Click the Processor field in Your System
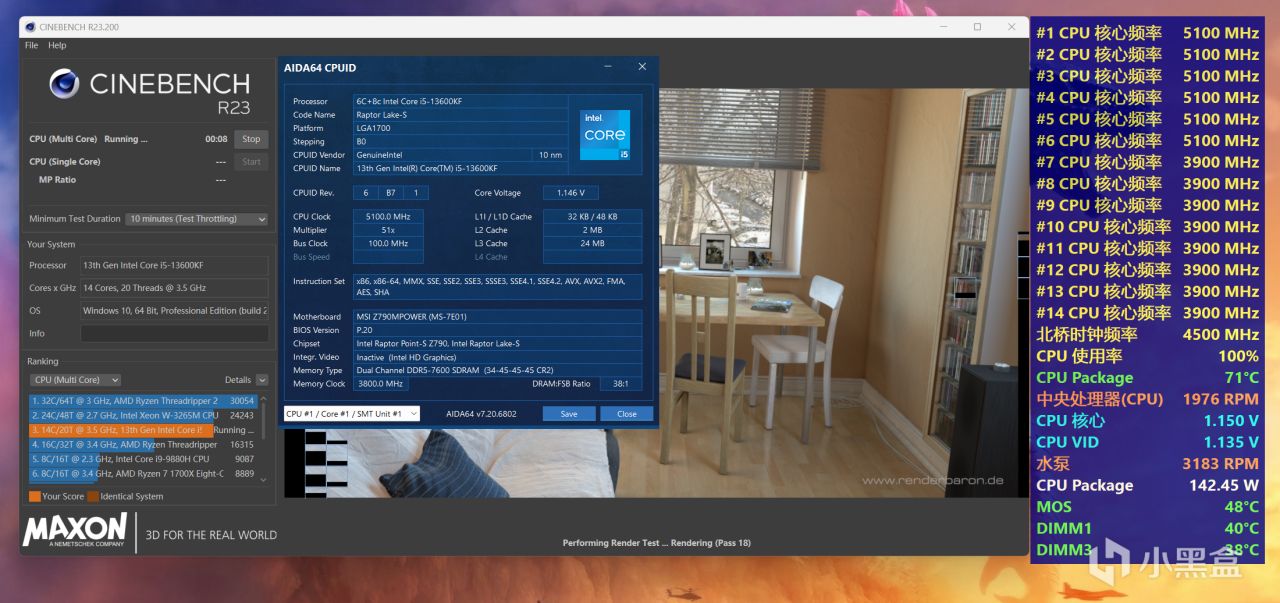Image resolution: width=1280 pixels, height=603 pixels. [174, 265]
